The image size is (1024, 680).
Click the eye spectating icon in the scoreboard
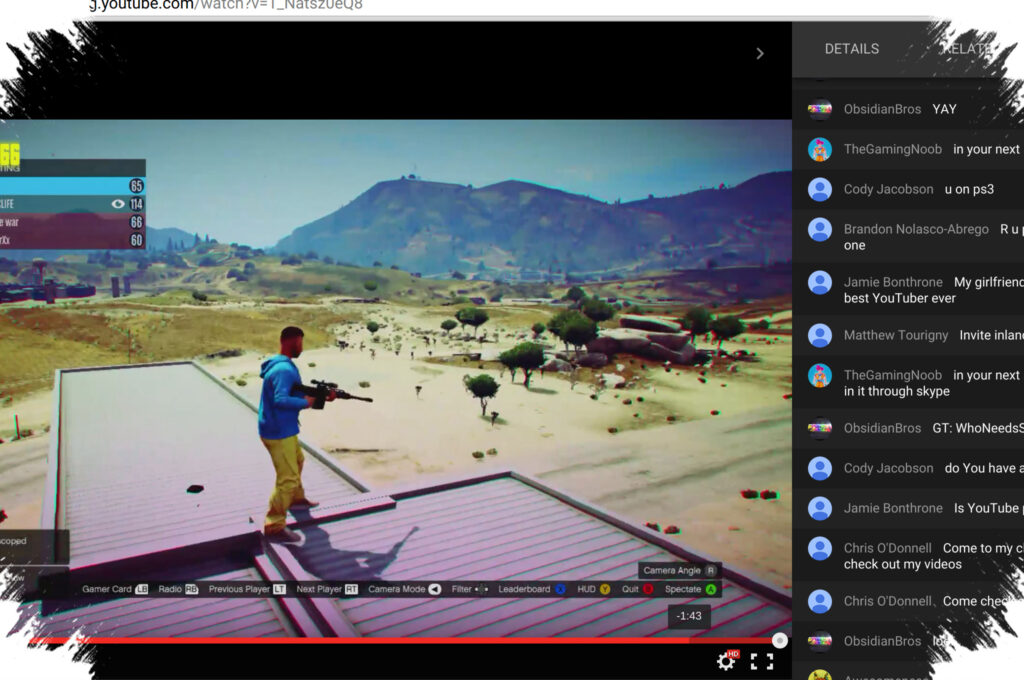[x=118, y=204]
